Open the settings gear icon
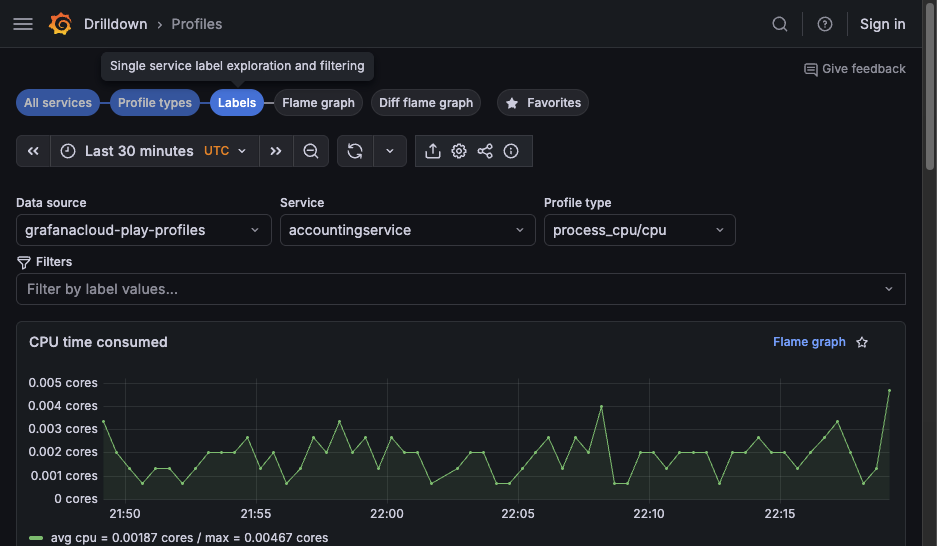The image size is (937, 546). (x=459, y=151)
